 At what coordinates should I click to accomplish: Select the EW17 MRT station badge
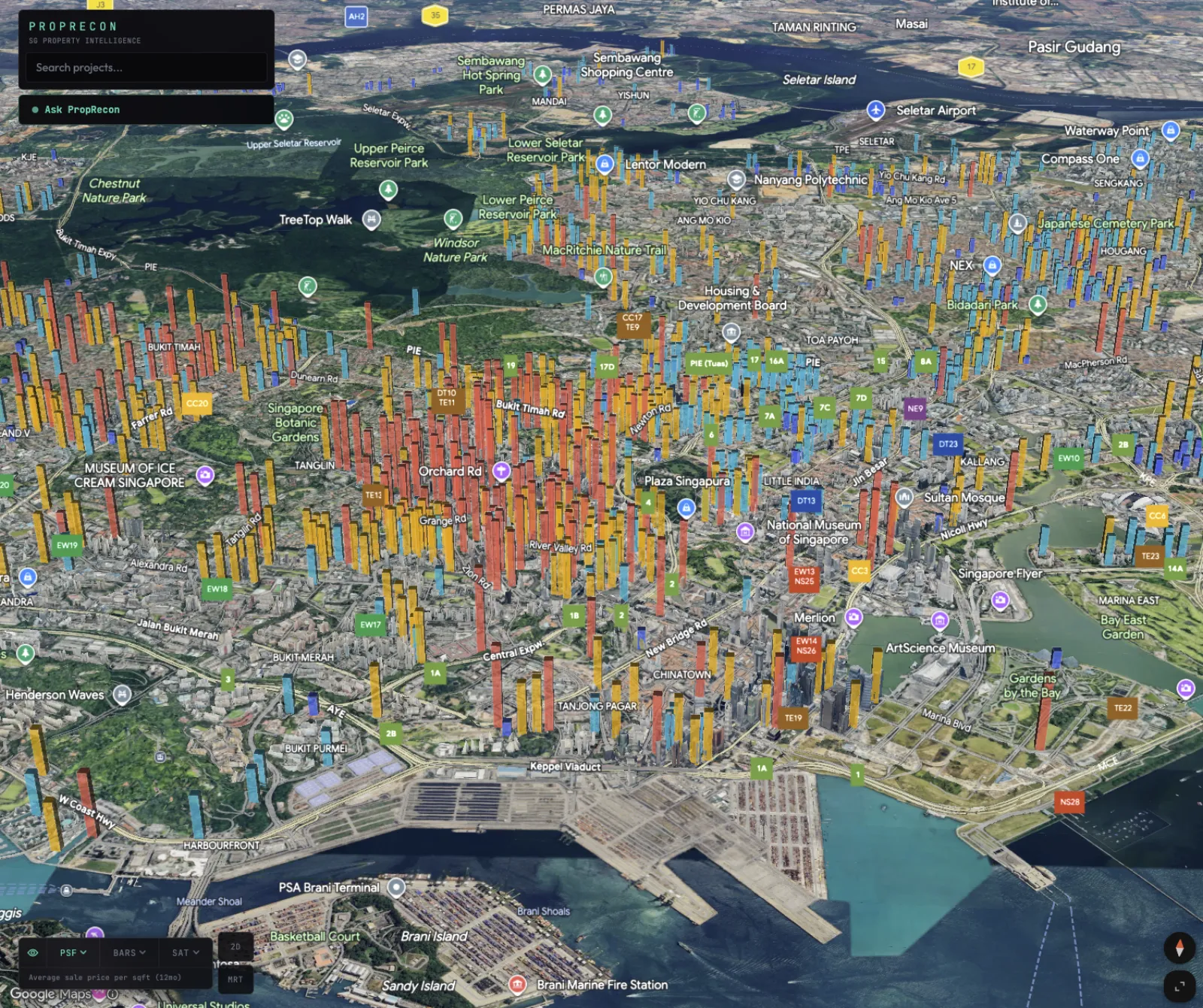[370, 625]
